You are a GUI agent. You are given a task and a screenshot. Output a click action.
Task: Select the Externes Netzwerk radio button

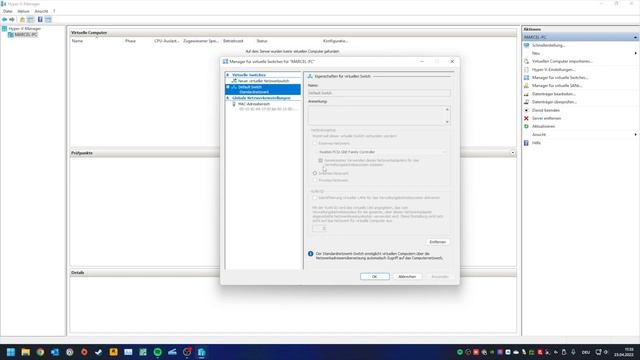315,144
